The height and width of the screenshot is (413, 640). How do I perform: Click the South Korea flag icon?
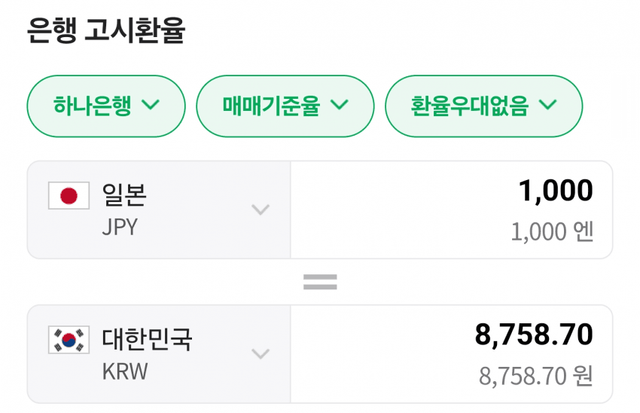click(69, 340)
